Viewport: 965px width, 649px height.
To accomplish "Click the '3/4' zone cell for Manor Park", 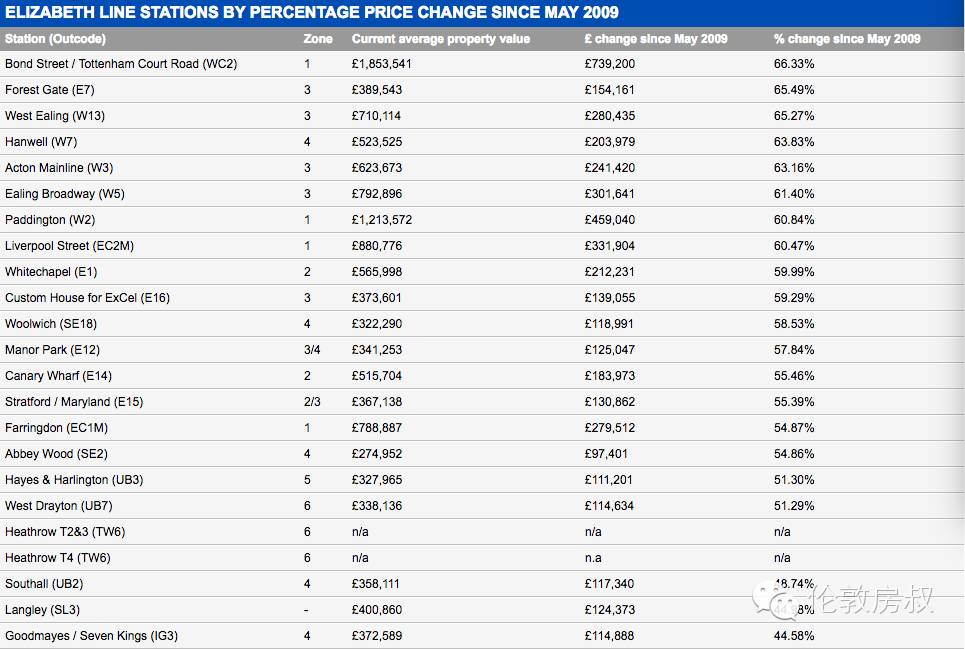I will 312,350.
